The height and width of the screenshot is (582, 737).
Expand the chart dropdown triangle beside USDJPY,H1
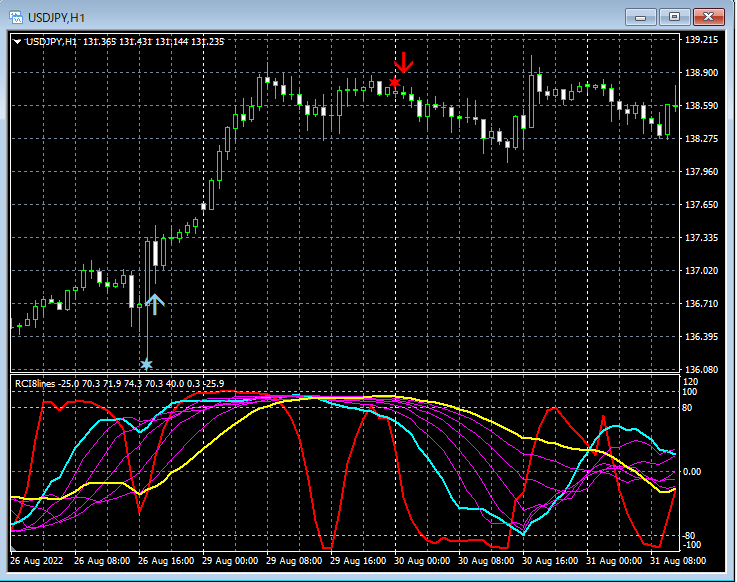[x=17, y=42]
